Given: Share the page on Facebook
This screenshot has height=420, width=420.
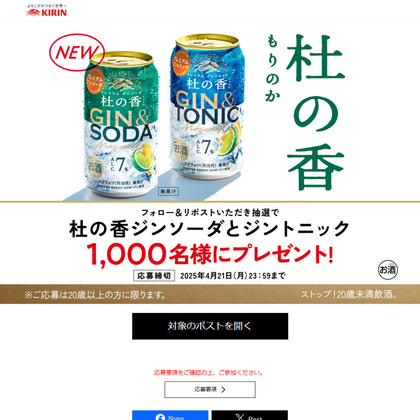Looking at the screenshot, I should (x=170, y=415).
